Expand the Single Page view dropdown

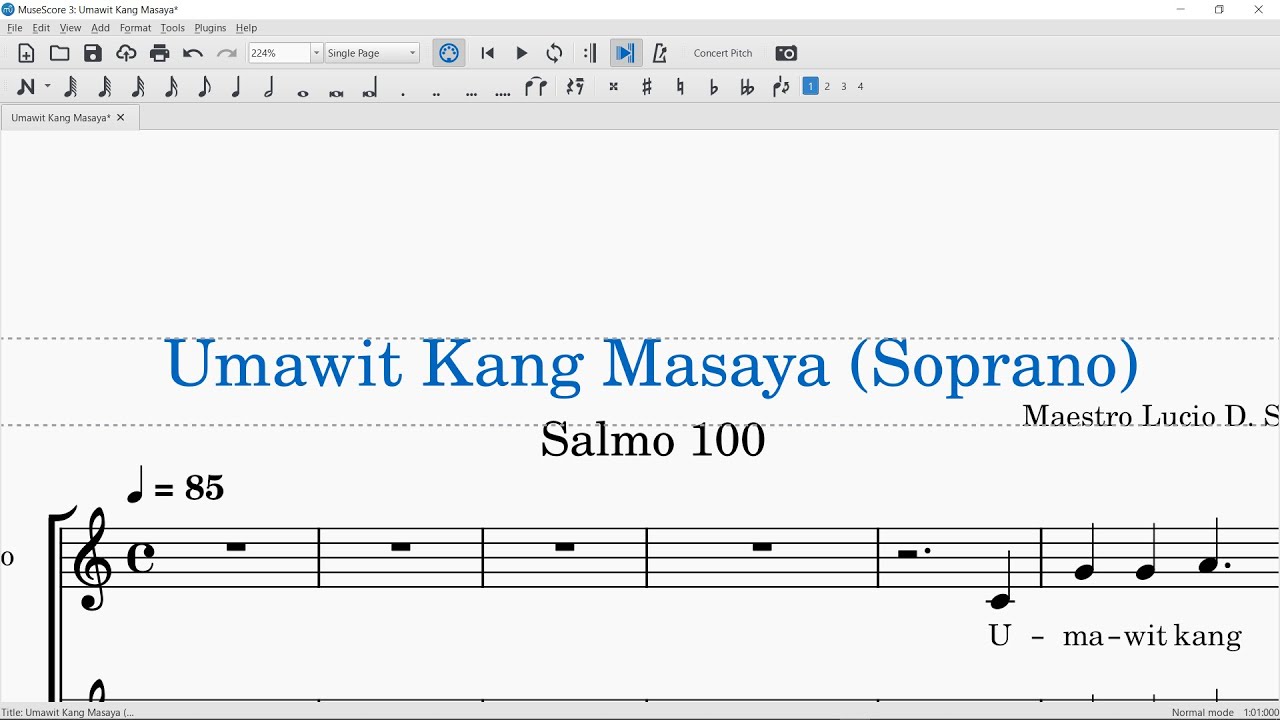413,53
